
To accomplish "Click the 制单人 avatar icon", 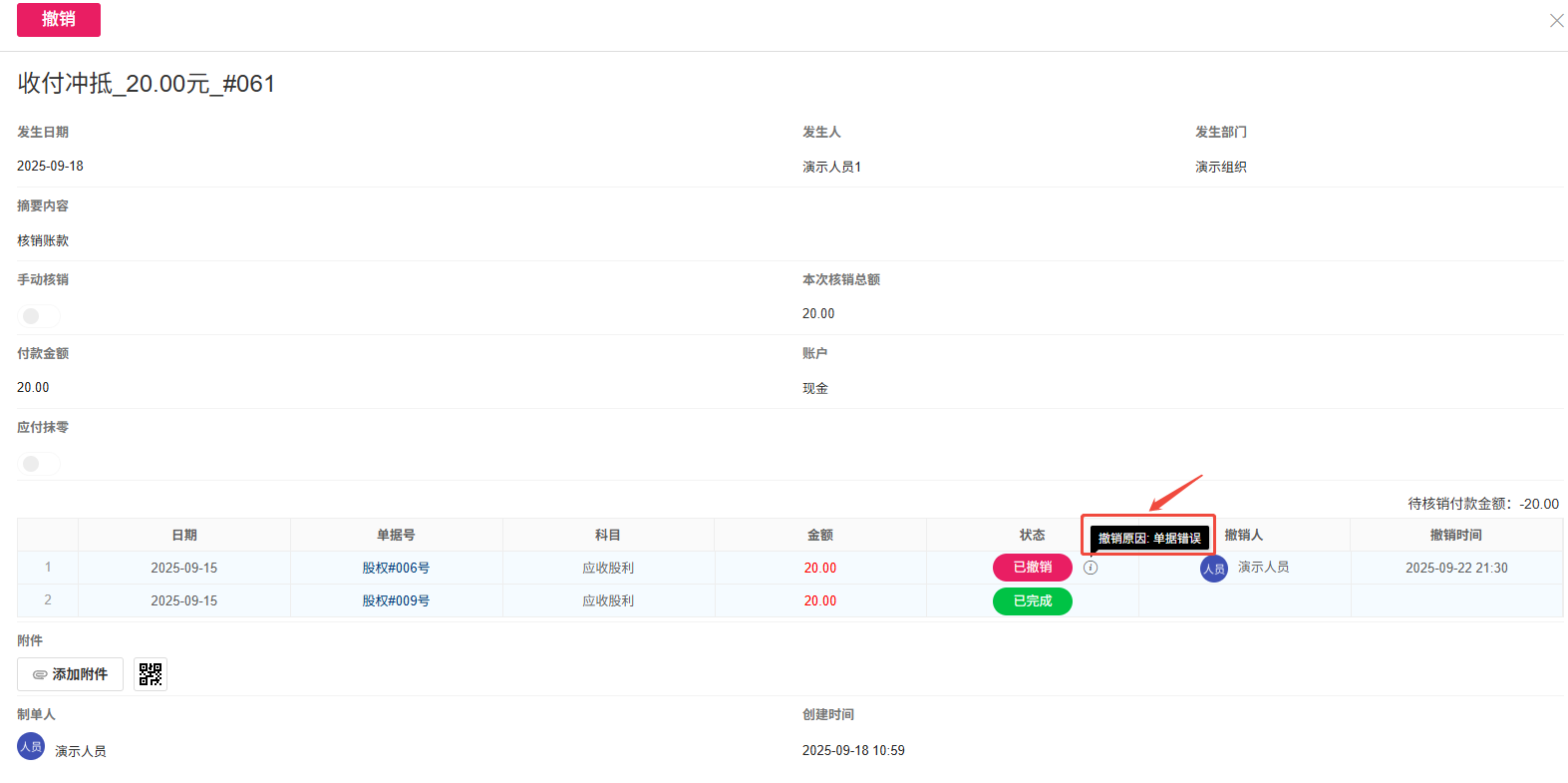I will 31,747.
